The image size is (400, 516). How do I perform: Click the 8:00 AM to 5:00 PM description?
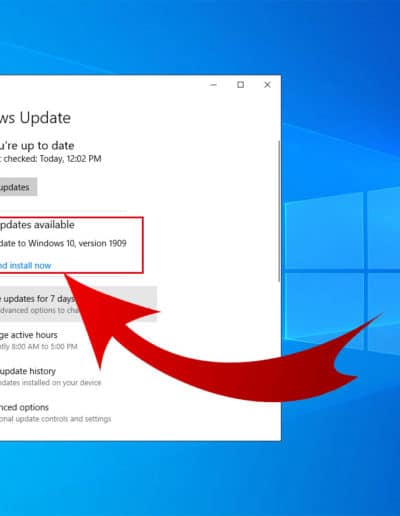39,347
